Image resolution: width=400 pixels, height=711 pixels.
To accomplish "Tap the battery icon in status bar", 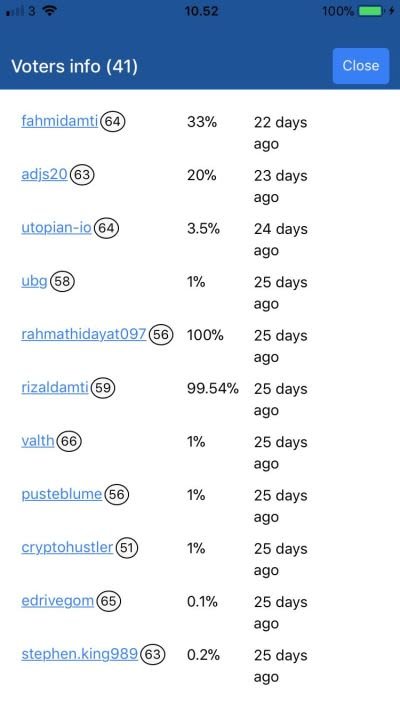I will pyautogui.click(x=371, y=11).
